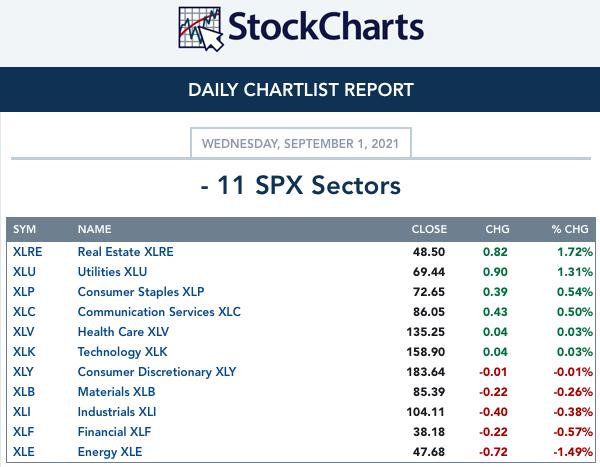
Task: Click the CLOSE column header
Action: (x=429, y=229)
